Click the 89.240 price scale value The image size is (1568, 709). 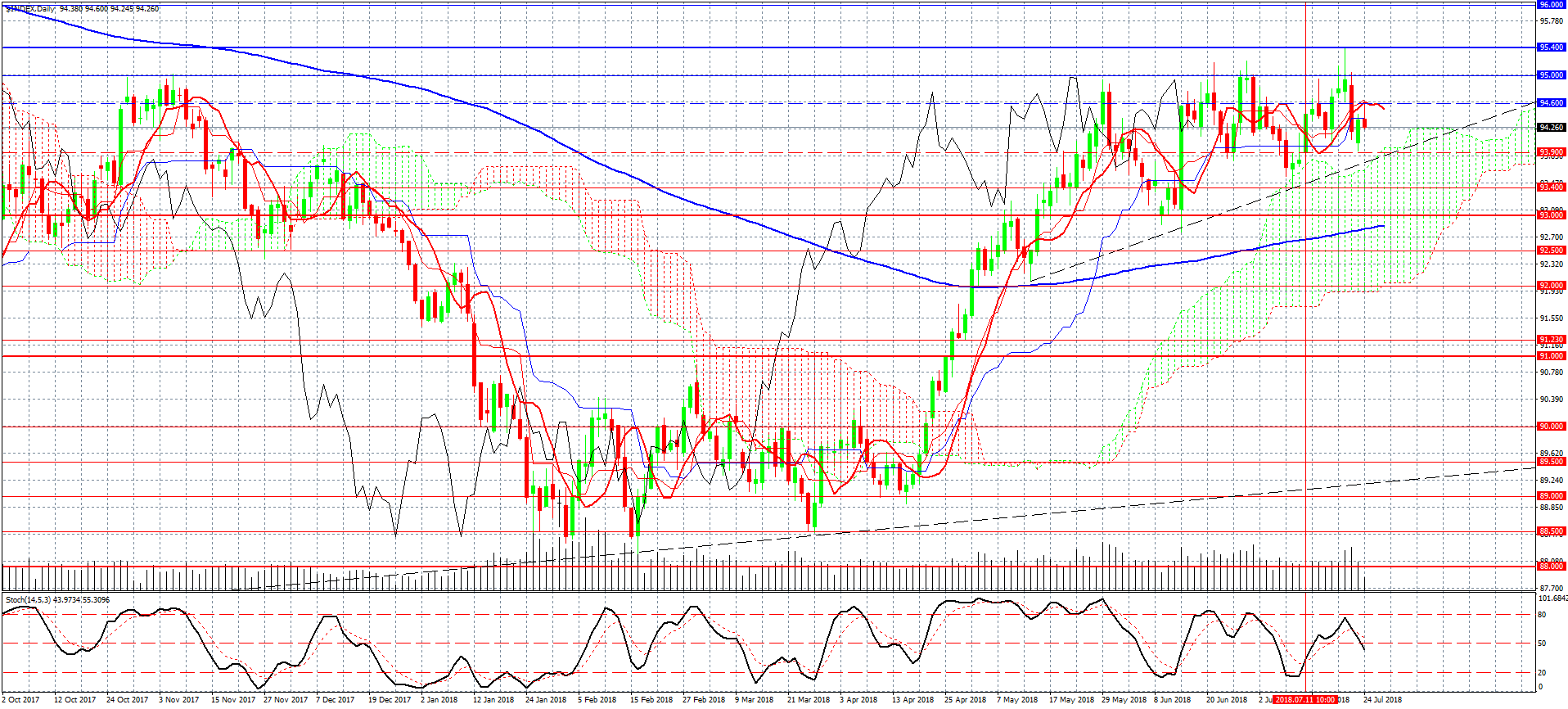pos(1552,481)
